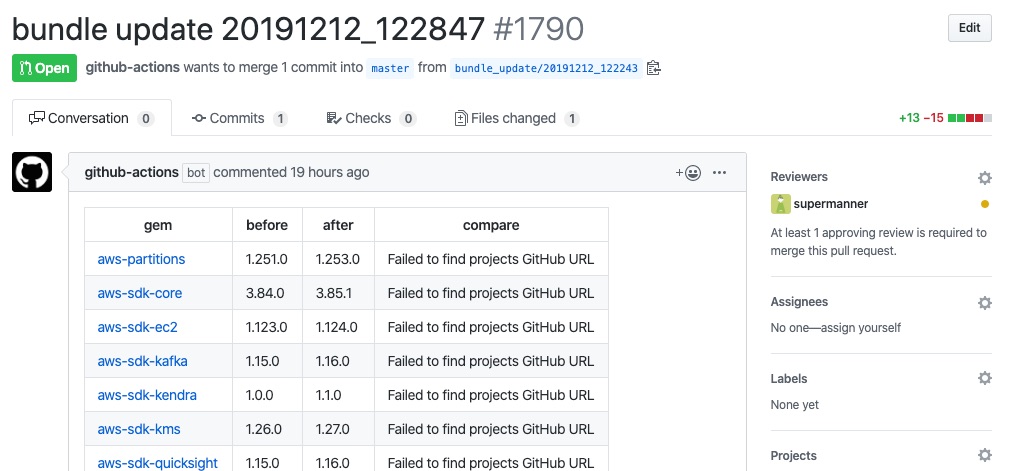1020x471 pixels.
Task: Click the compare column header
Action: [x=491, y=225]
